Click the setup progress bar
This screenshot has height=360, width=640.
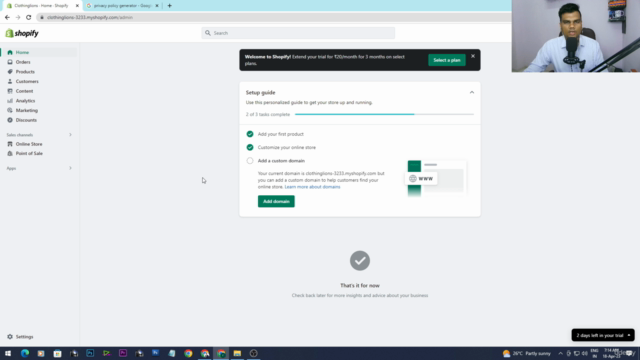[384, 114]
